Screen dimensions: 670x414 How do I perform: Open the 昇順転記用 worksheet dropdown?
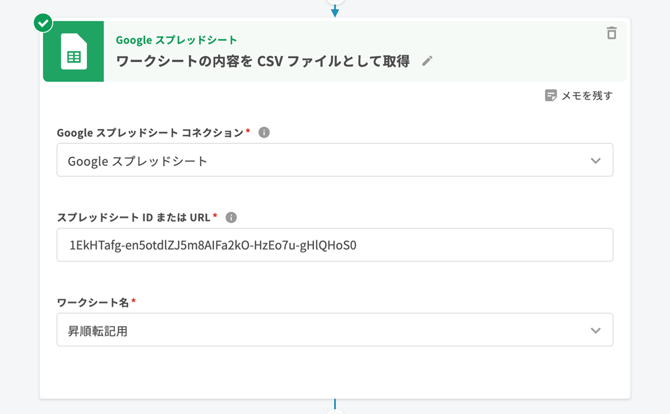point(320,330)
